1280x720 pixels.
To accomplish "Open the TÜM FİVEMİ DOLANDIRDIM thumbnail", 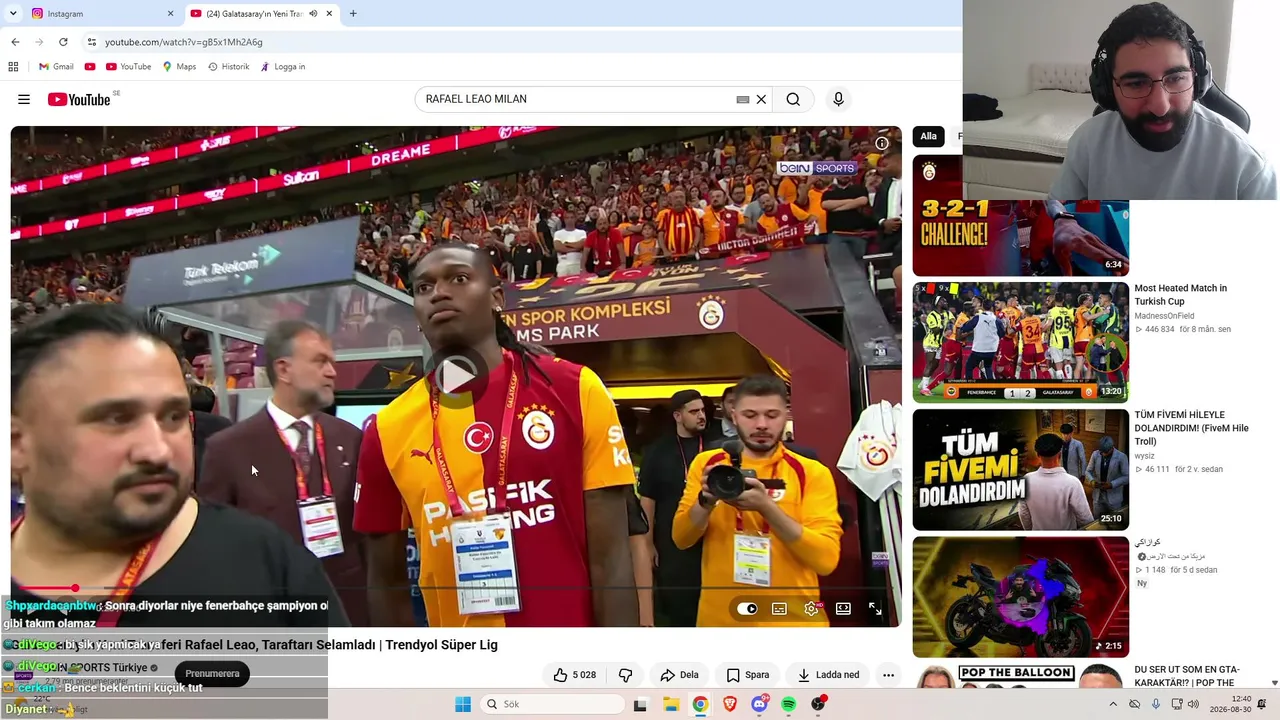I will tap(1020, 469).
